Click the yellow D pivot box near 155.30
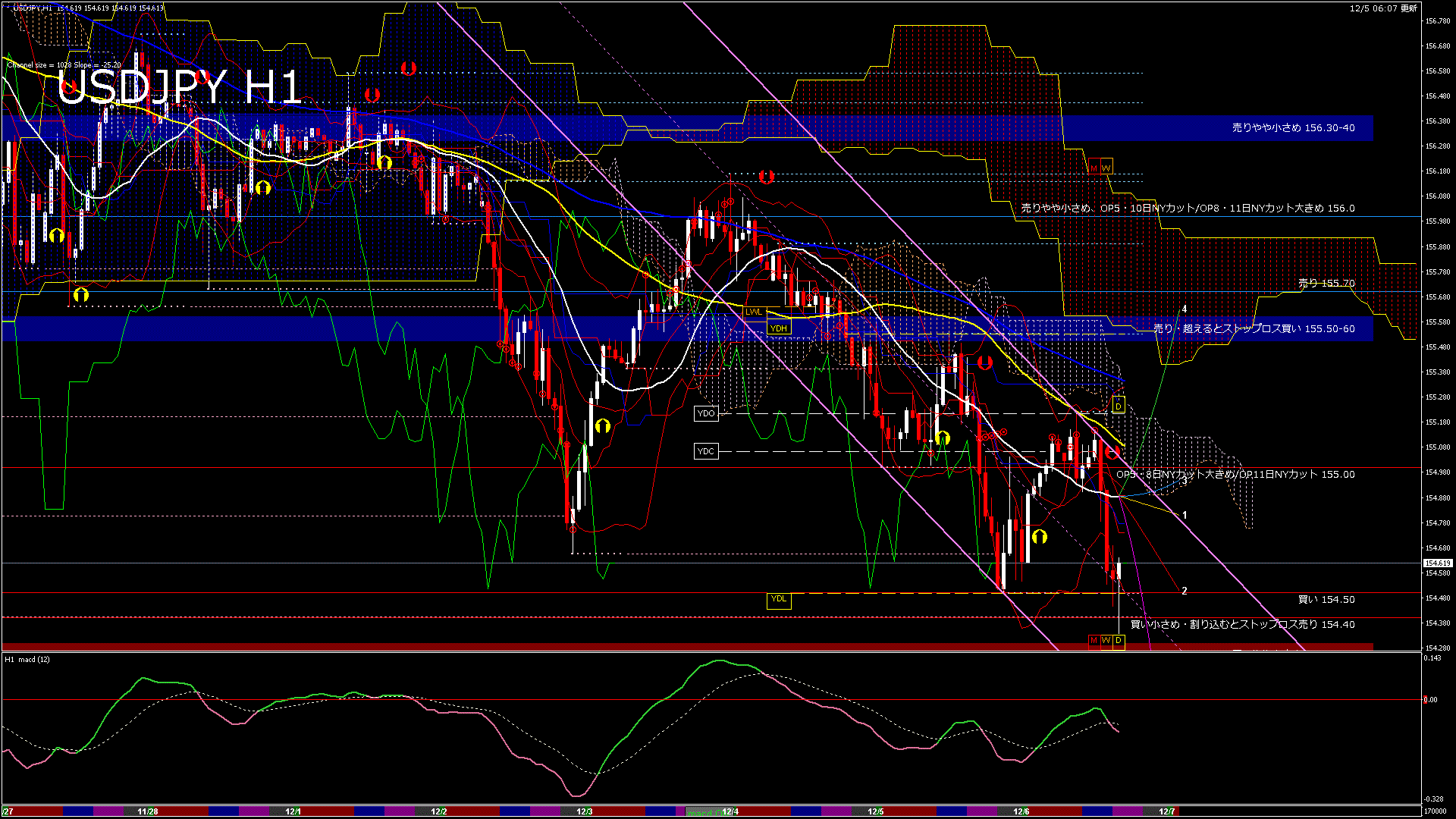This screenshot has height=819, width=1456. 1118,406
